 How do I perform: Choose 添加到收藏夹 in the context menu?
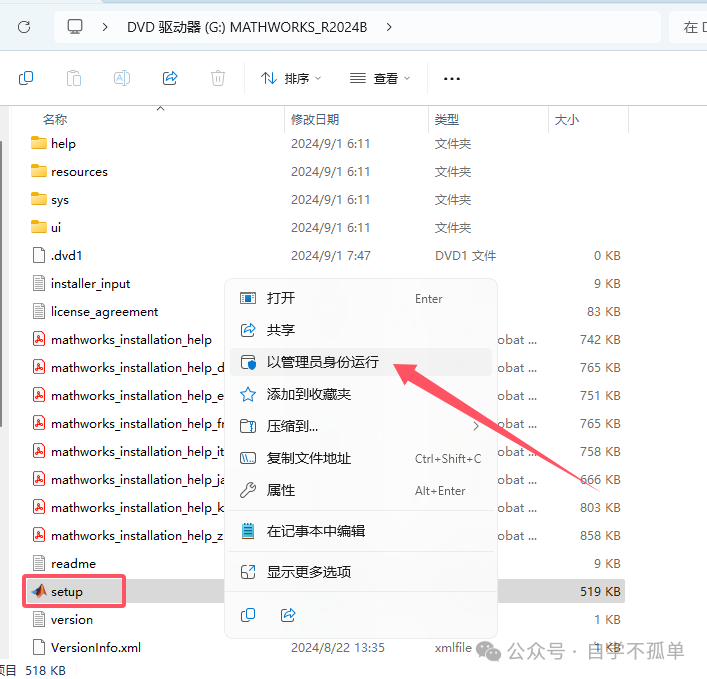(x=361, y=394)
